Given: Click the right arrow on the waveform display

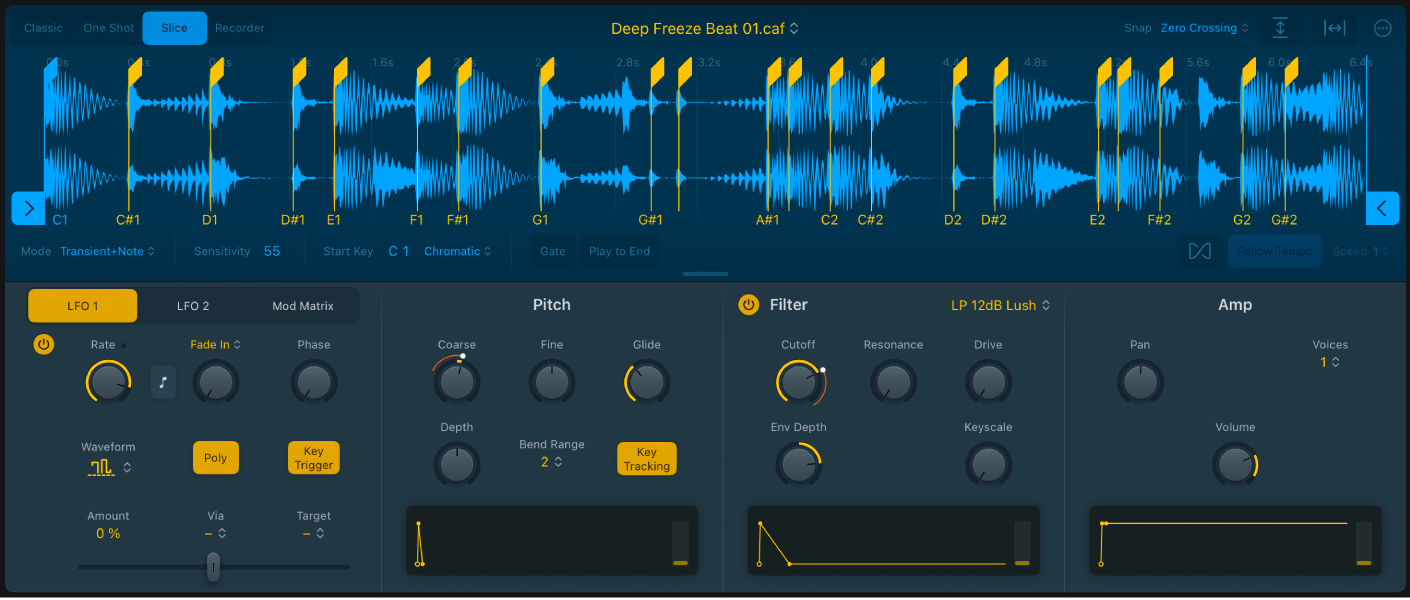Looking at the screenshot, I should click(x=1382, y=208).
